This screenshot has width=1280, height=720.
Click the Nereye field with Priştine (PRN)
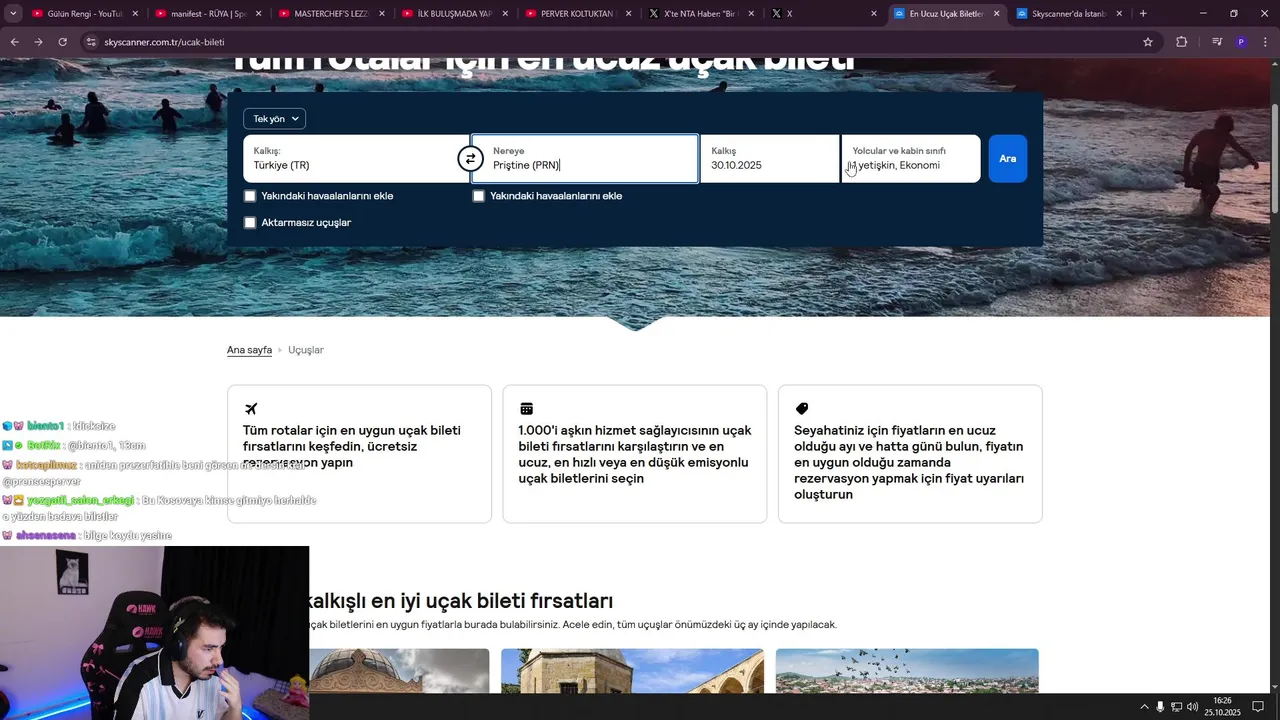click(x=585, y=159)
